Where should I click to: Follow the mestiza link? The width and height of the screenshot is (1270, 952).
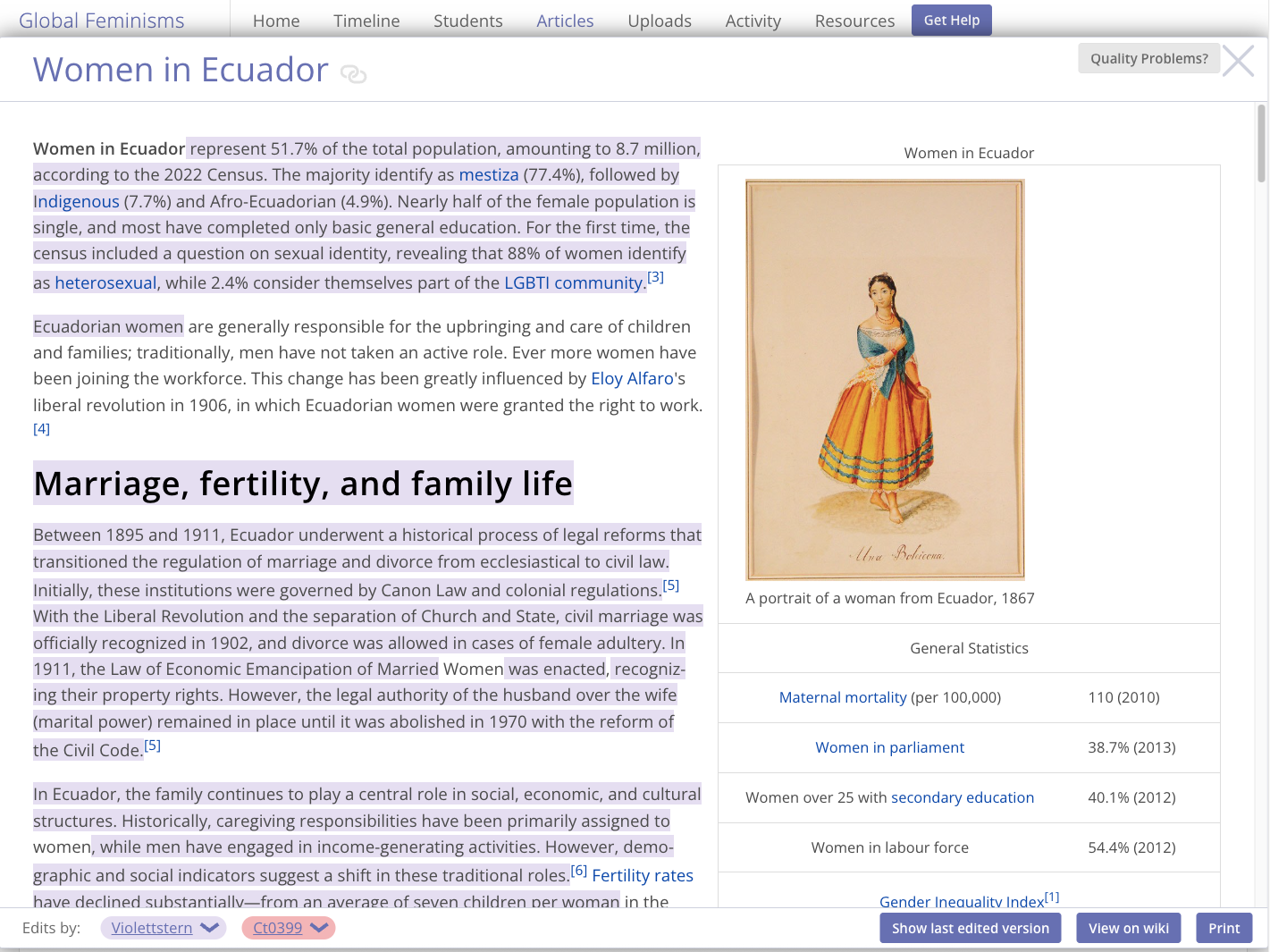(x=489, y=174)
